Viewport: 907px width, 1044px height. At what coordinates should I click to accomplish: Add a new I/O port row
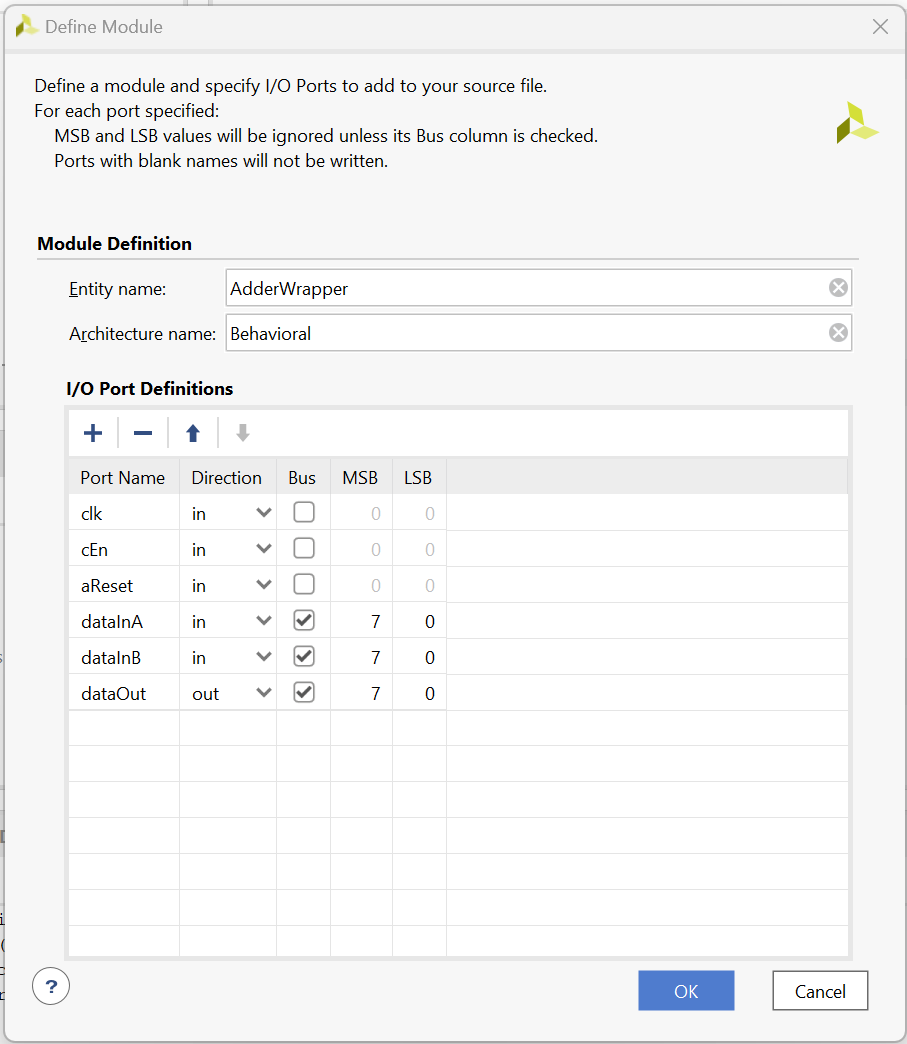tap(93, 432)
